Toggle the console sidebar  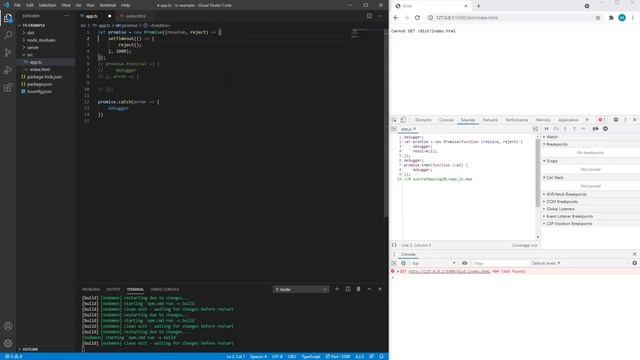(394, 263)
